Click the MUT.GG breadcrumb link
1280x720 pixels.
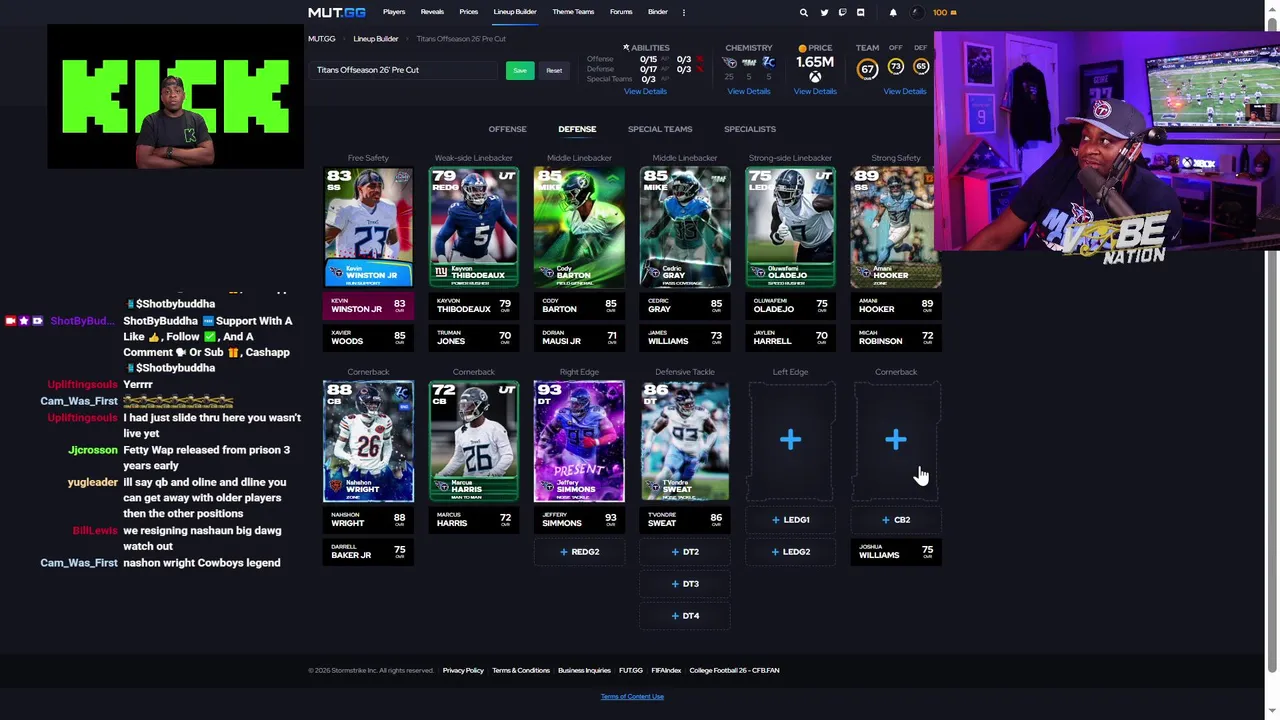(322, 39)
